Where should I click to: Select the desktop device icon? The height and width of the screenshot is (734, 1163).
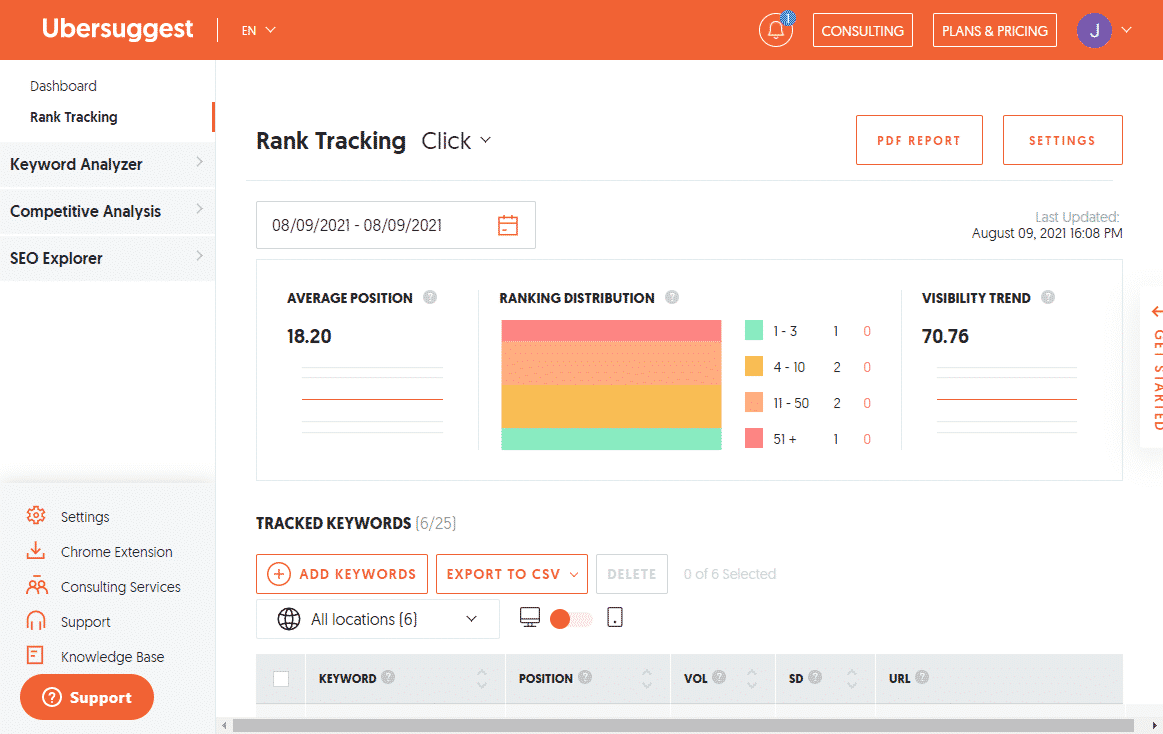pos(530,618)
